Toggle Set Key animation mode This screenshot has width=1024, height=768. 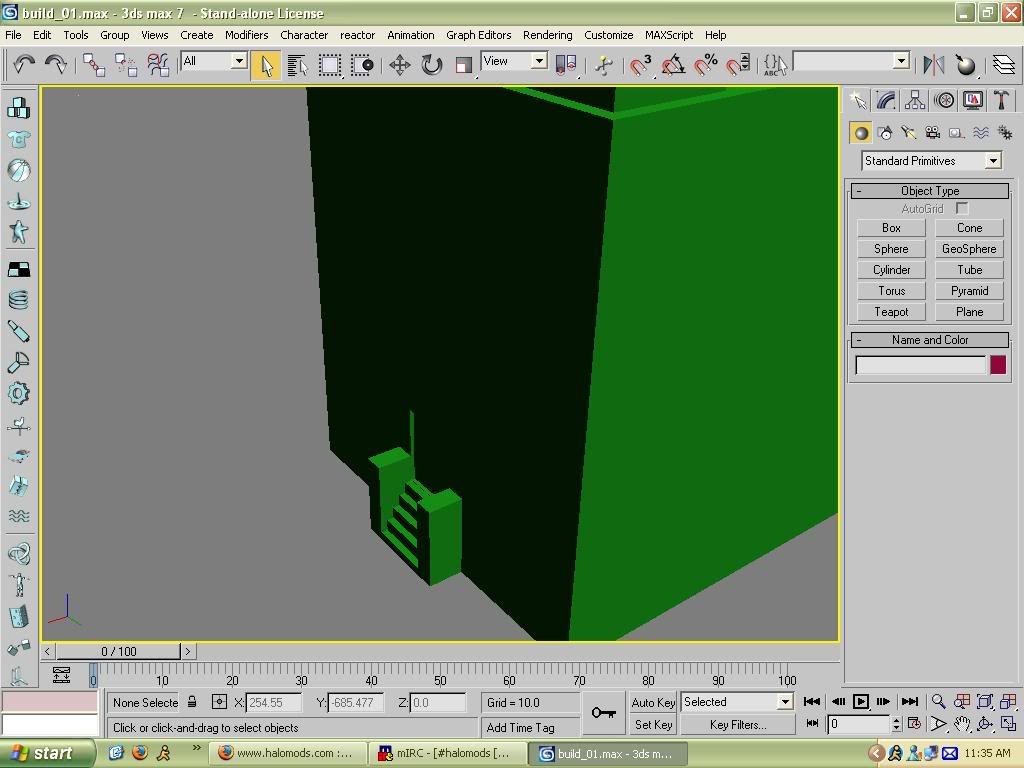tap(653, 725)
